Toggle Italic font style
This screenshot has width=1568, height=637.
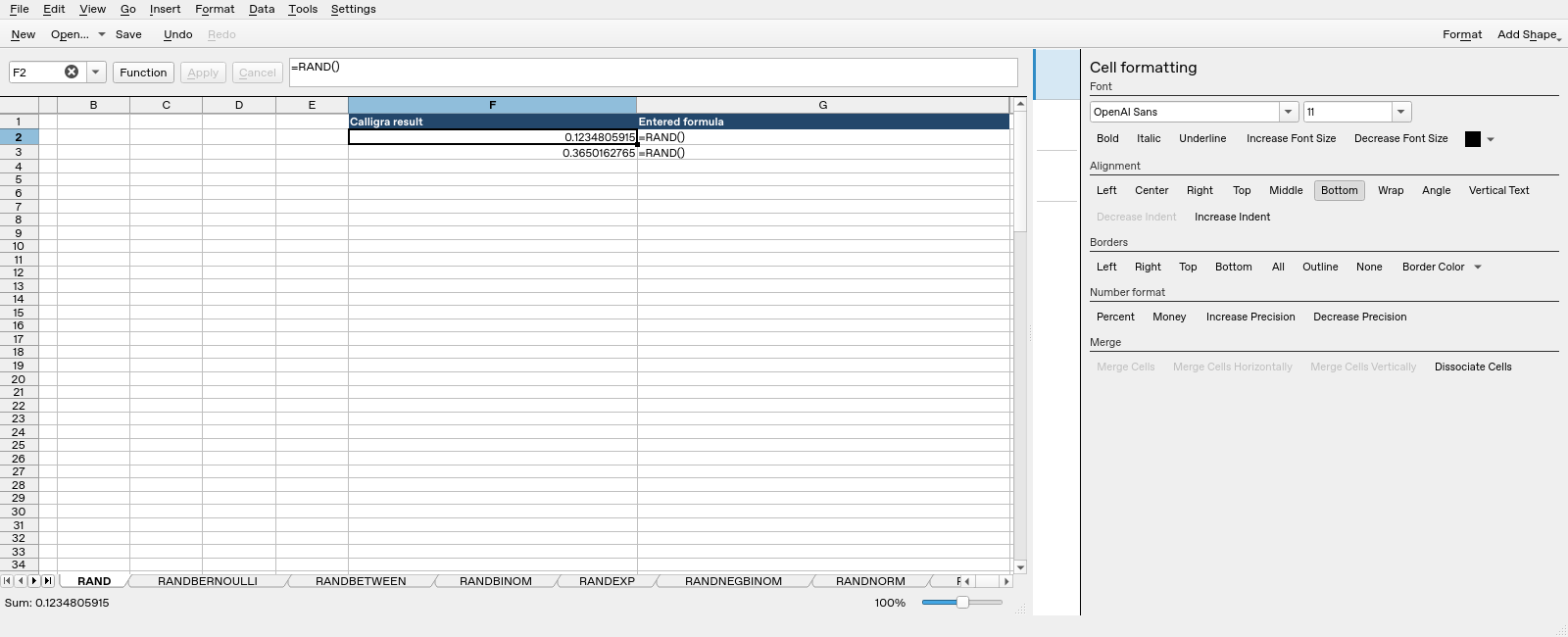pos(1149,139)
